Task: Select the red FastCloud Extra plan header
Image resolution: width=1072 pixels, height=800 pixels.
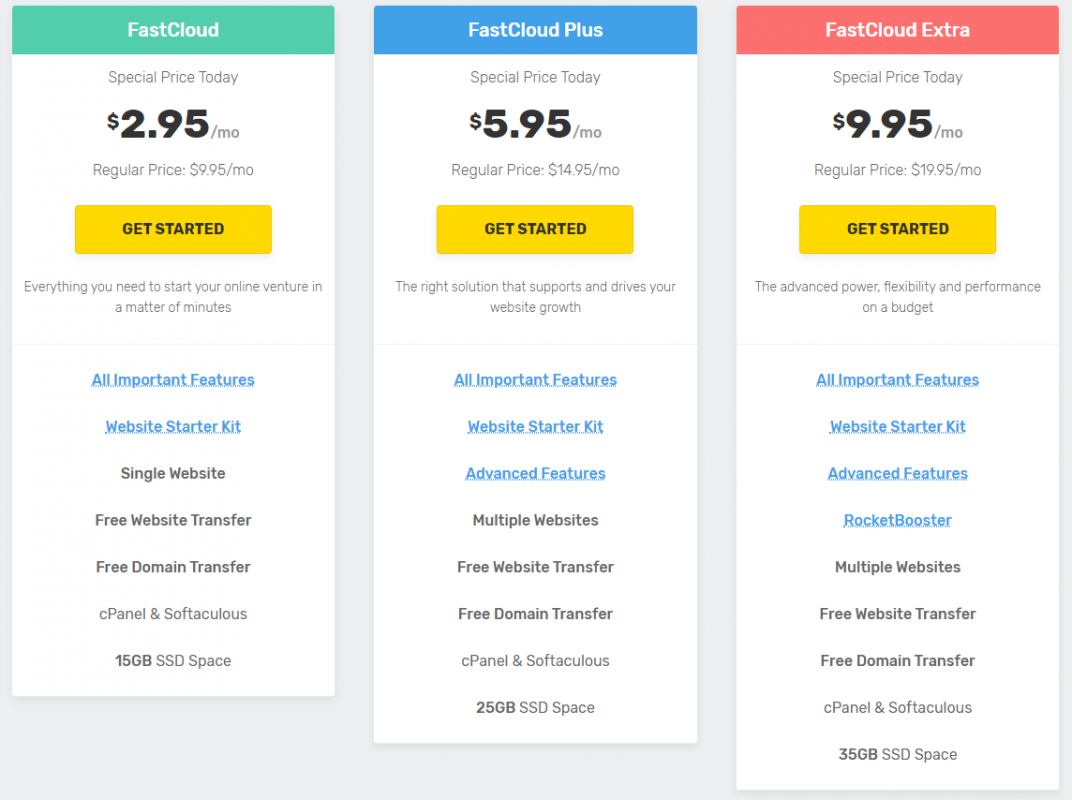Action: tap(898, 30)
